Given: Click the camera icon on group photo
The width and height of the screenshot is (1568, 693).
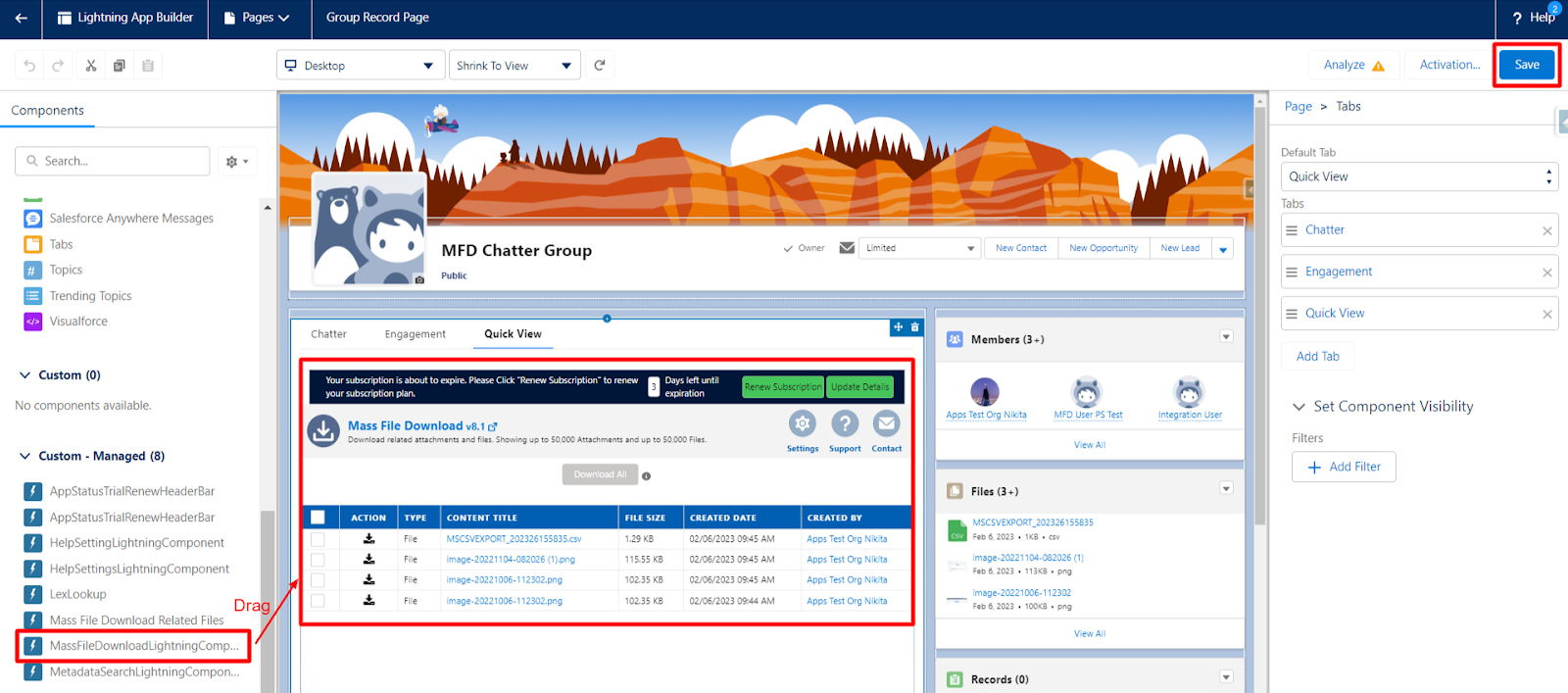Looking at the screenshot, I should 419,279.
